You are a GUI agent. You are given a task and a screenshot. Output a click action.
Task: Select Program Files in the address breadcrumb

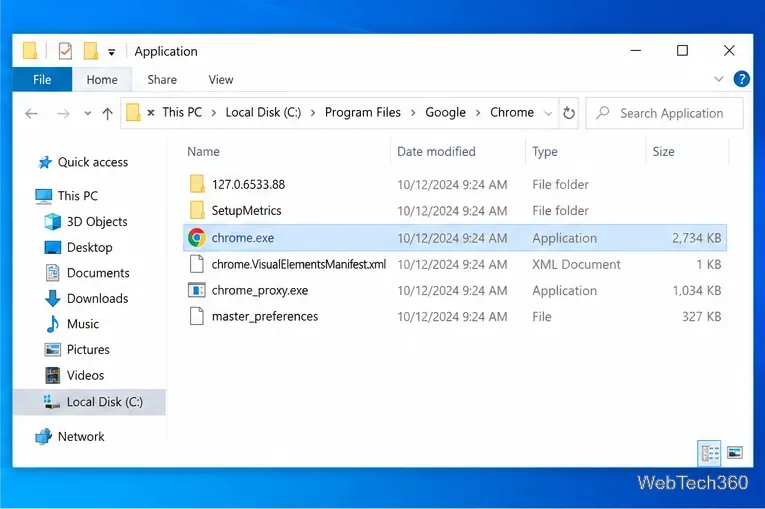click(362, 113)
